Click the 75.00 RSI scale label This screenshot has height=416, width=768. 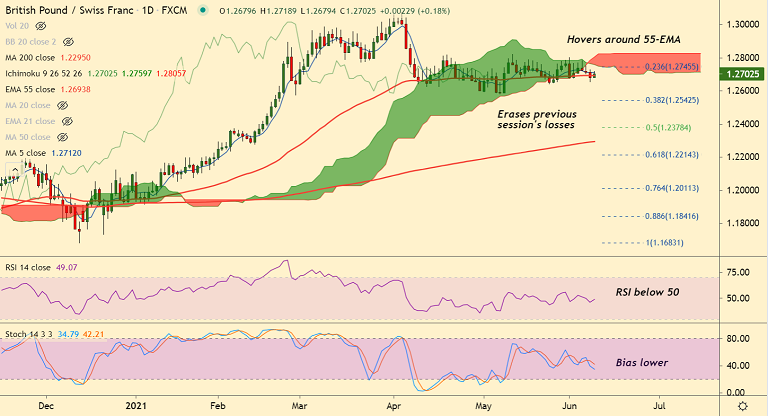738,272
